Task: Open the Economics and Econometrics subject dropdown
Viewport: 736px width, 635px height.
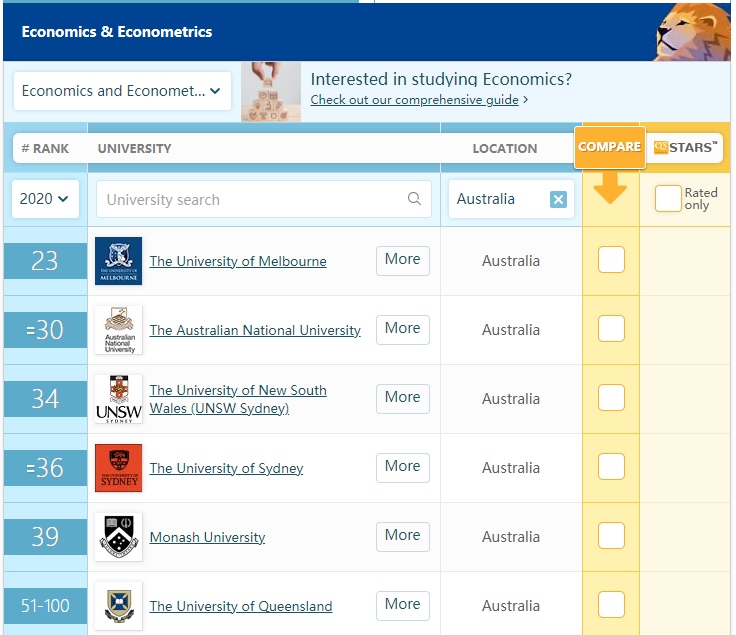Action: 122,91
